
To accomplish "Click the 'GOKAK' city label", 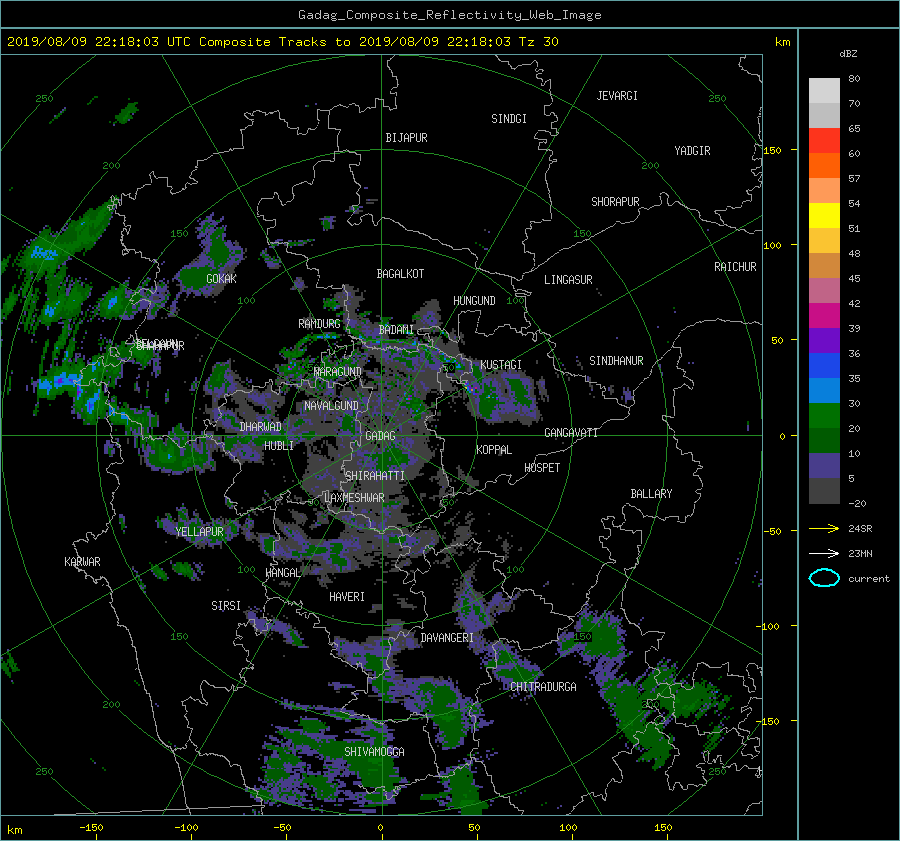I will click(222, 279).
